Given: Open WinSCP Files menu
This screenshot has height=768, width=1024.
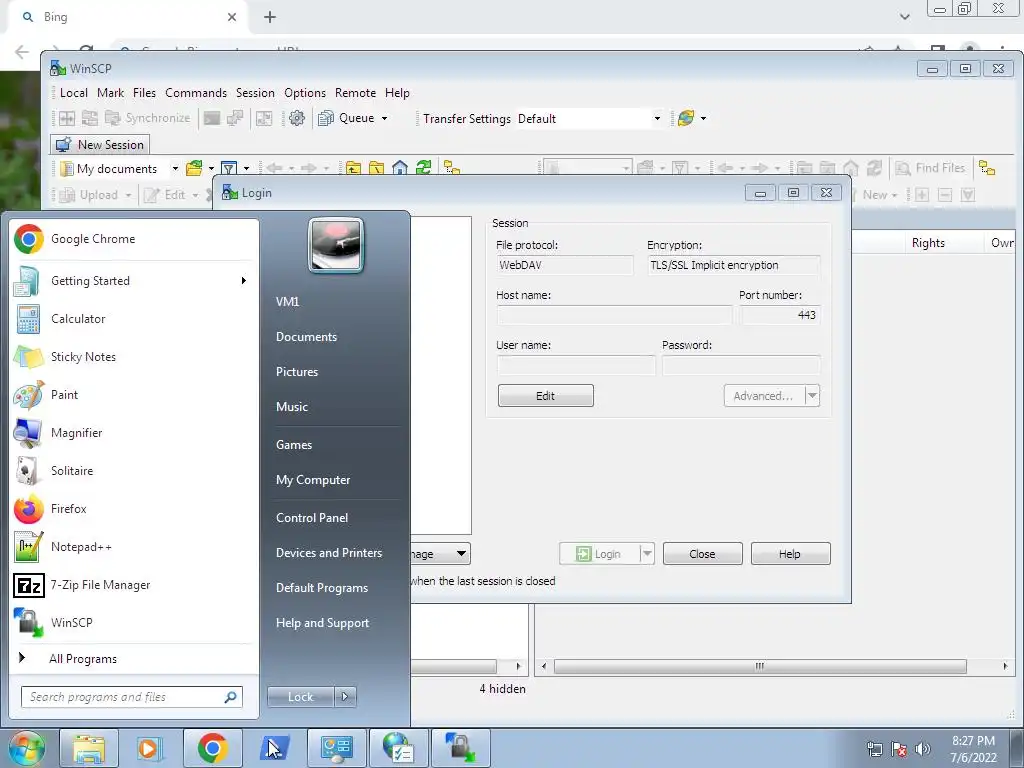Looking at the screenshot, I should [x=144, y=93].
